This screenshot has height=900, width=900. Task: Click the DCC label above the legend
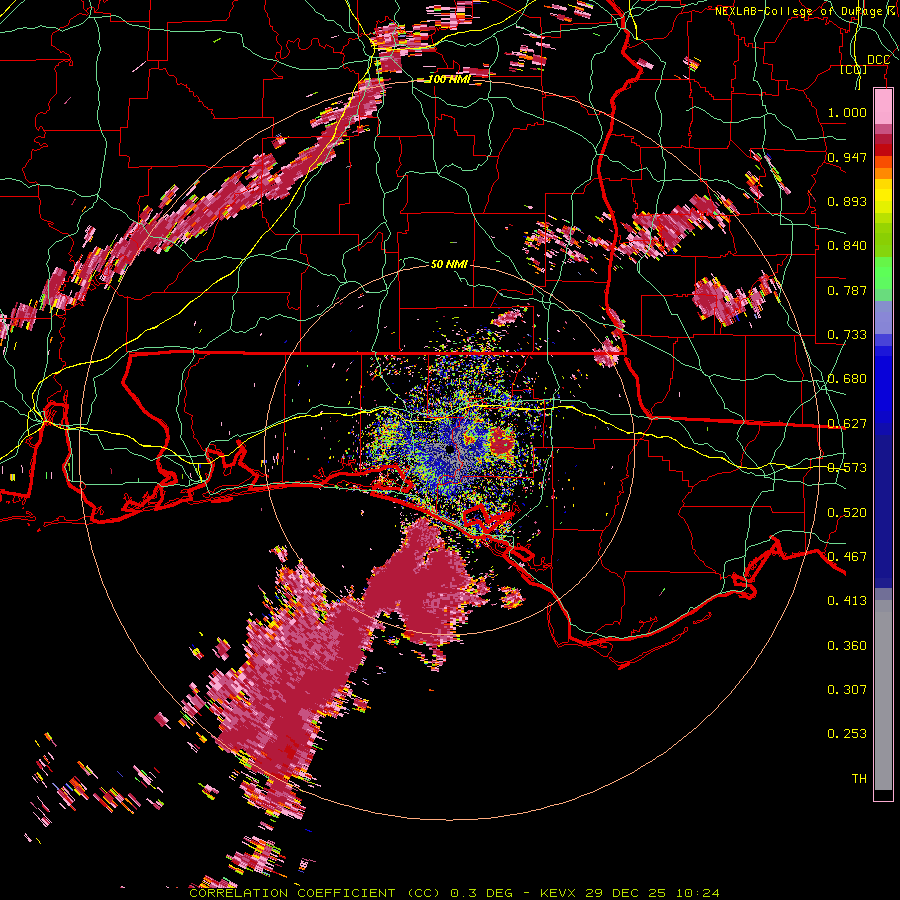coord(878,60)
